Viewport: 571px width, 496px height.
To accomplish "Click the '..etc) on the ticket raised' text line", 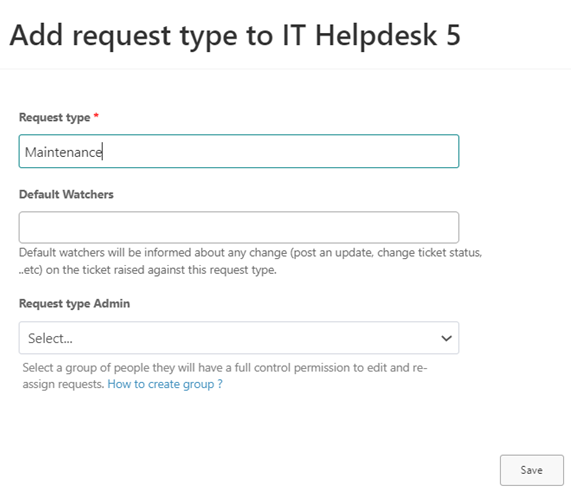I will pos(148,270).
